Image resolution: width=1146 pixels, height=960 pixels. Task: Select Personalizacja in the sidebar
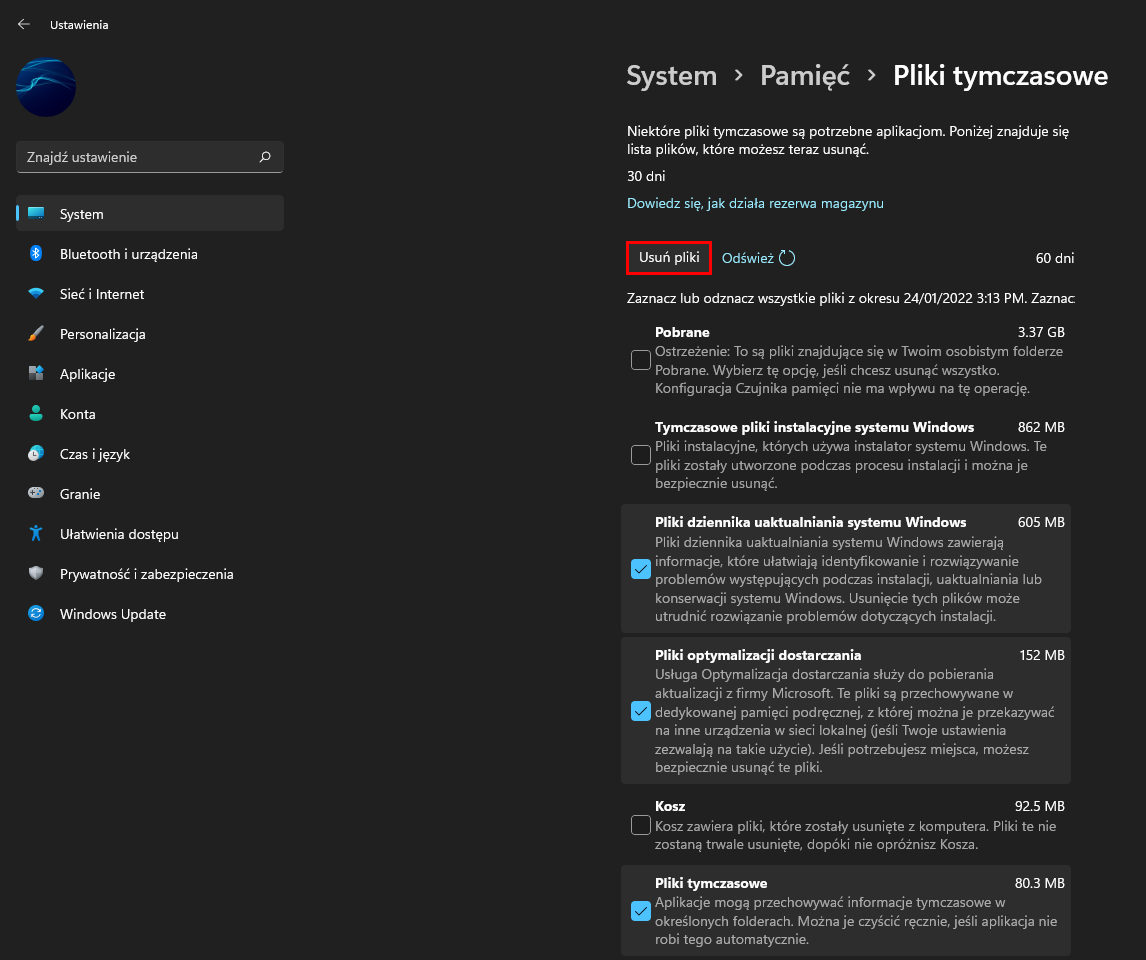pyautogui.click(x=150, y=334)
